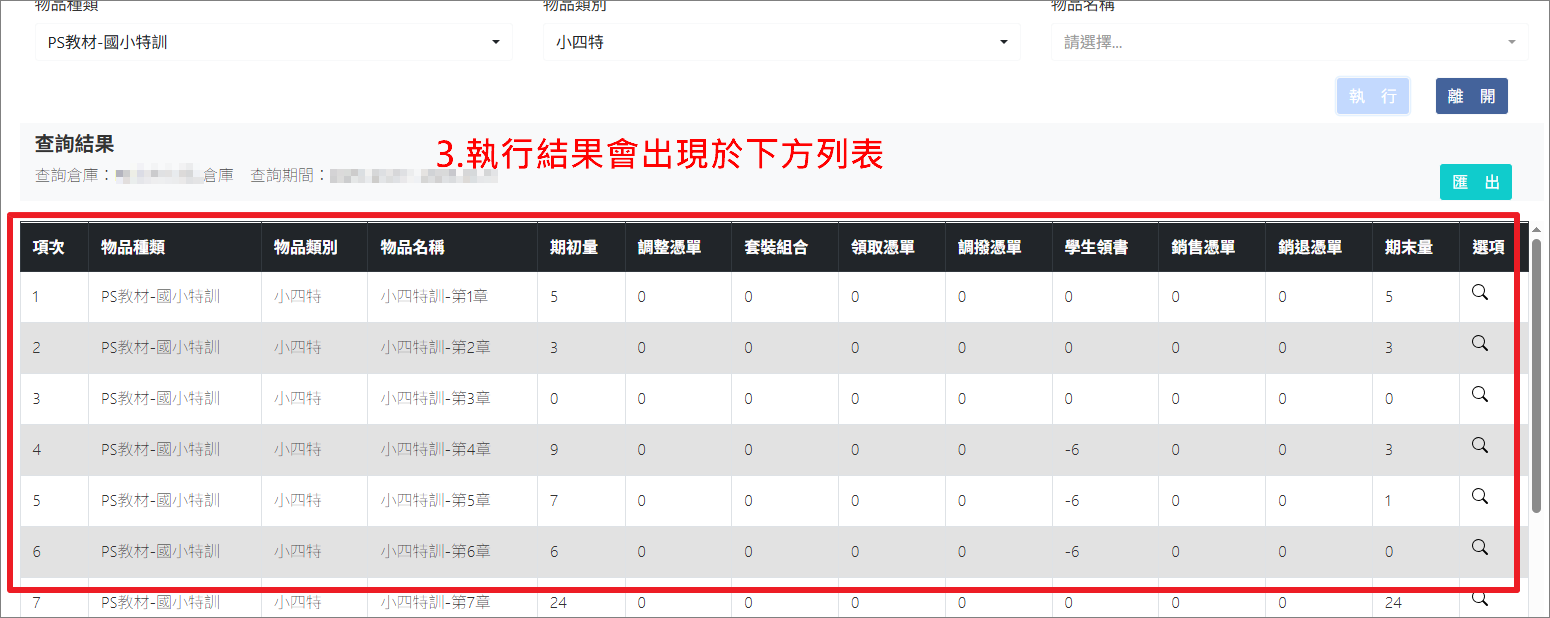
Task: Click the 匯出 export button
Action: 1475,182
